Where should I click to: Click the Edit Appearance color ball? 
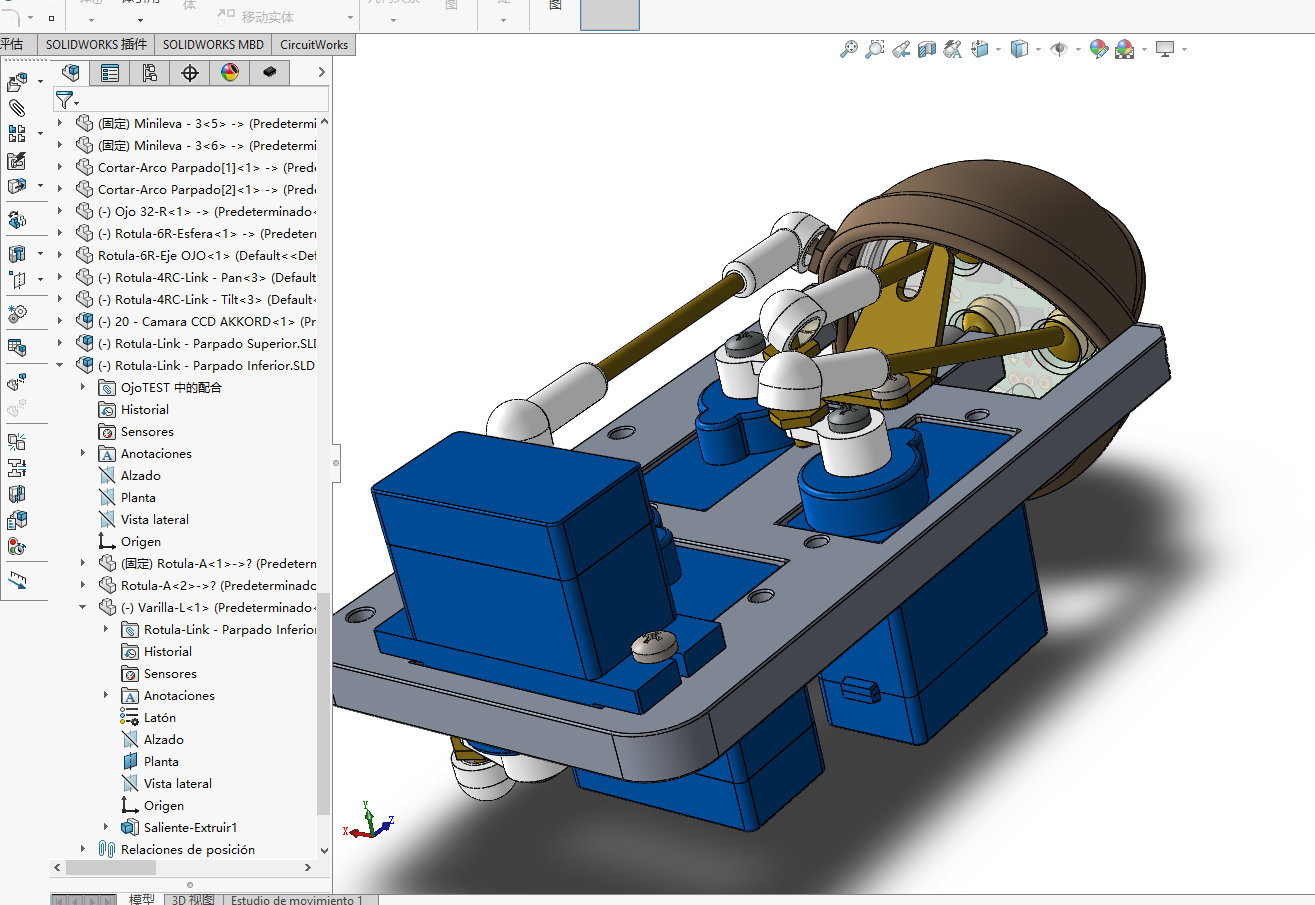[1098, 48]
